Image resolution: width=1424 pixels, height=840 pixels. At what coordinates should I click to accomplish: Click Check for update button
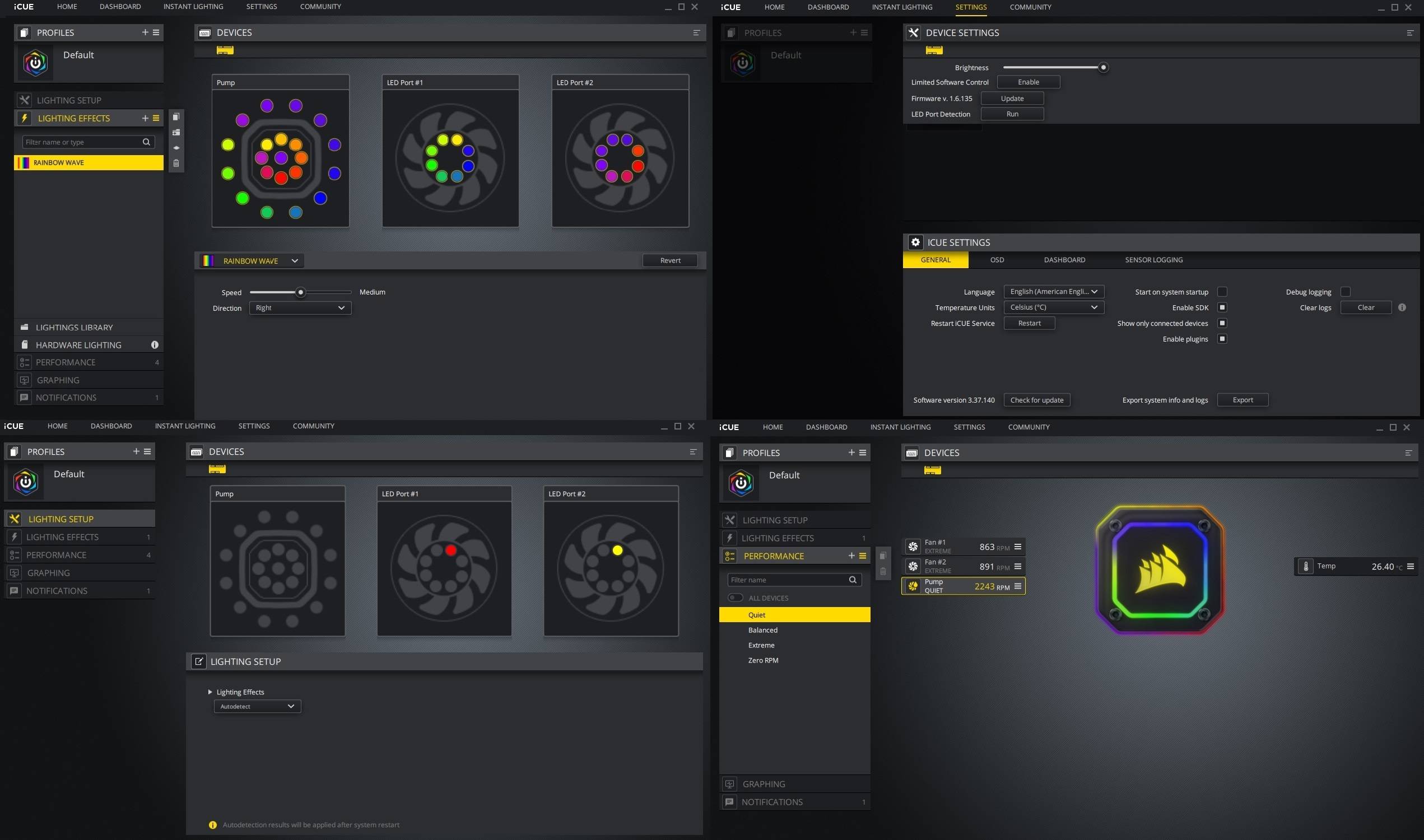pos(1037,400)
